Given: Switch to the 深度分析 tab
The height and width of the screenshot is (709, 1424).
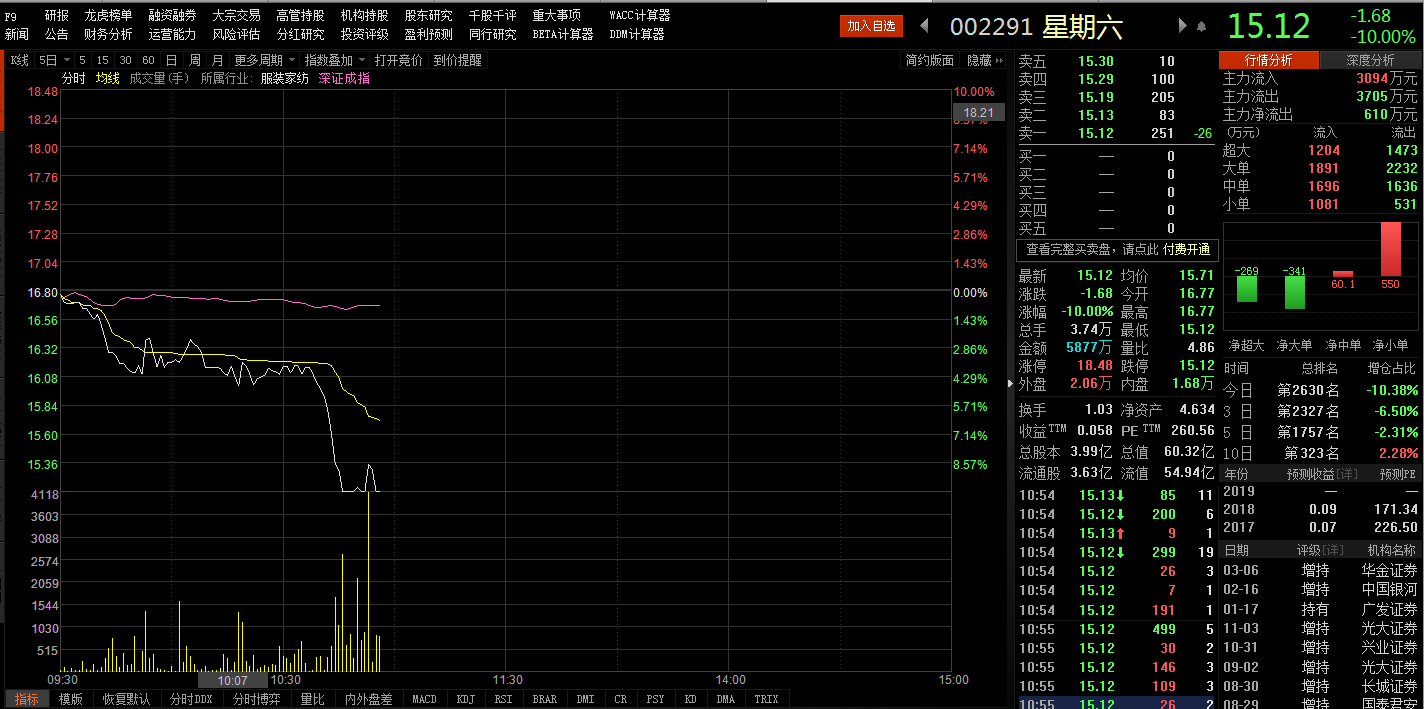Looking at the screenshot, I should (x=1370, y=60).
